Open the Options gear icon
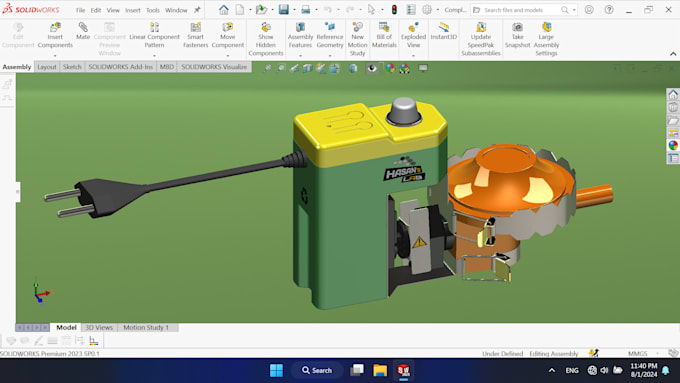This screenshot has width=680, height=383. pyautogui.click(x=427, y=10)
